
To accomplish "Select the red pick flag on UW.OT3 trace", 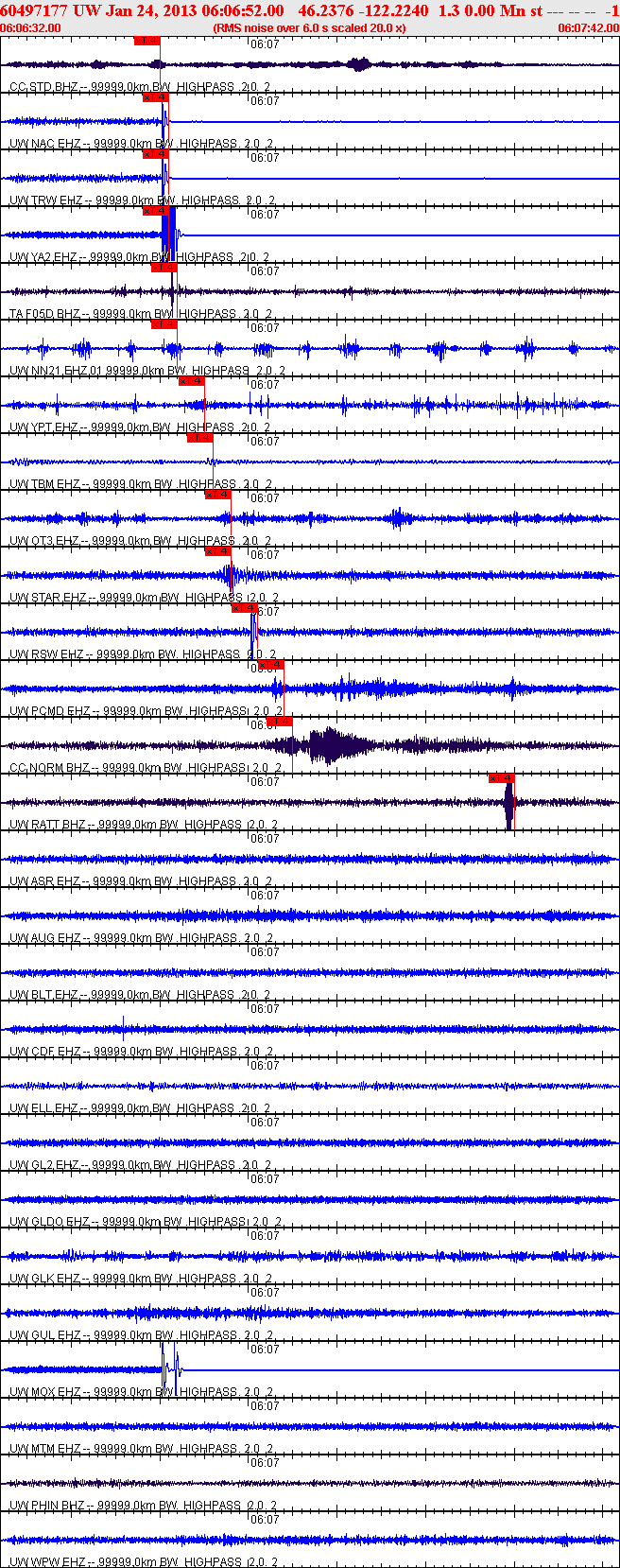I will coord(217,494).
